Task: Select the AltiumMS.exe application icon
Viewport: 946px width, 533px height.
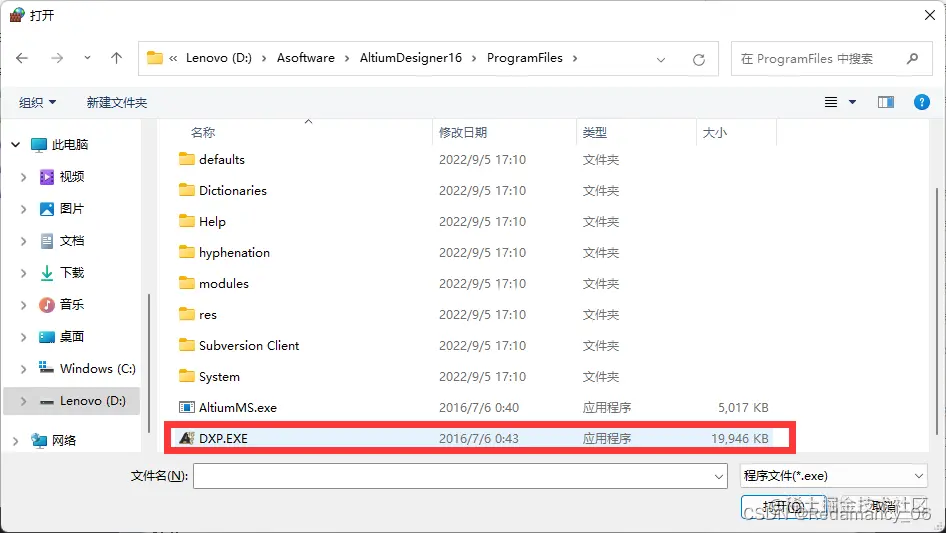Action: 186,407
